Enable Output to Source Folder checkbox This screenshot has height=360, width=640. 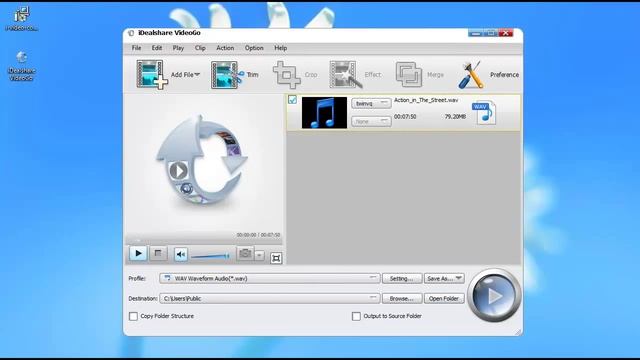(x=356, y=316)
